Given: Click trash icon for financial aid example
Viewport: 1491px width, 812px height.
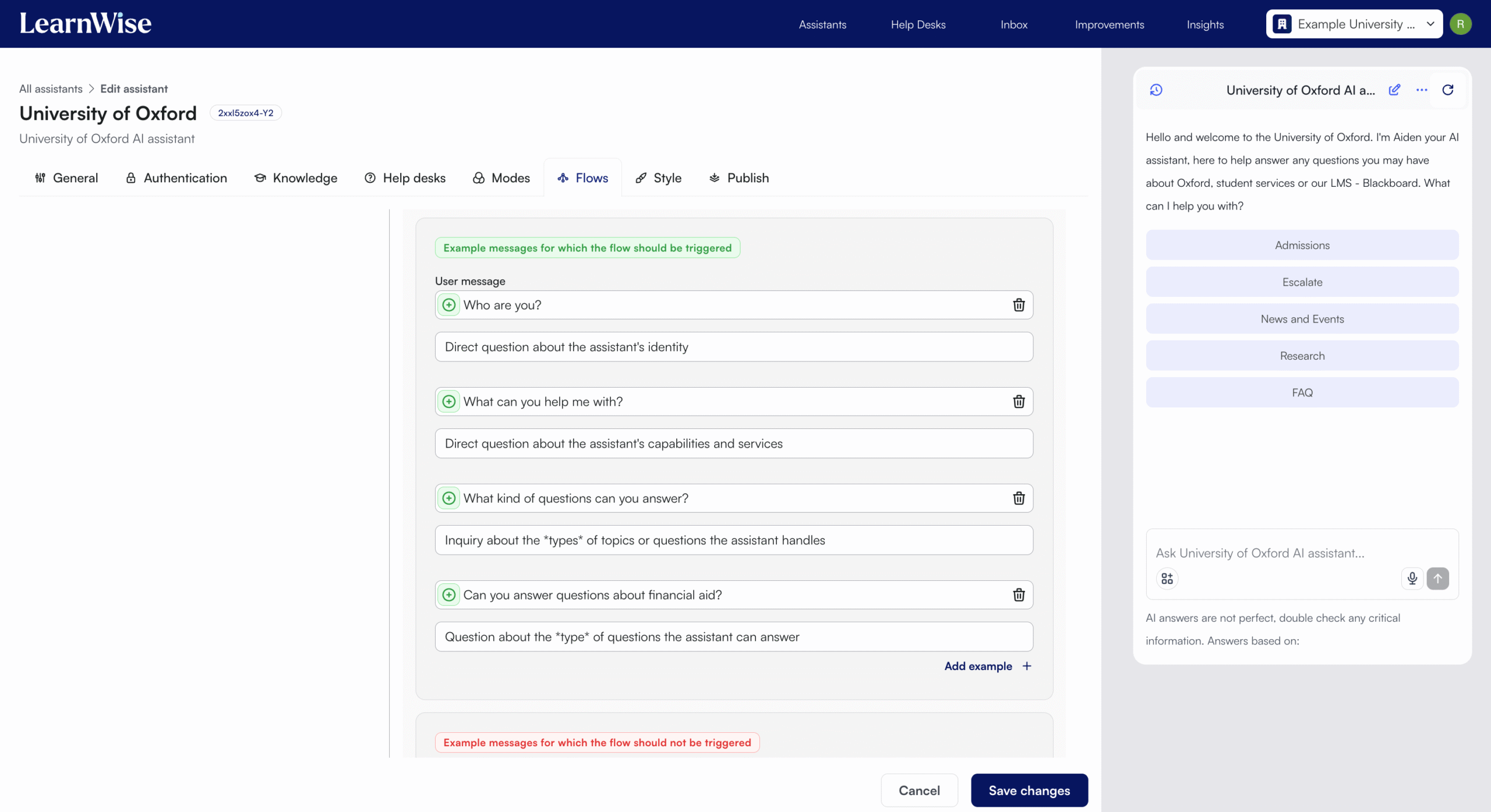Looking at the screenshot, I should tap(1018, 595).
